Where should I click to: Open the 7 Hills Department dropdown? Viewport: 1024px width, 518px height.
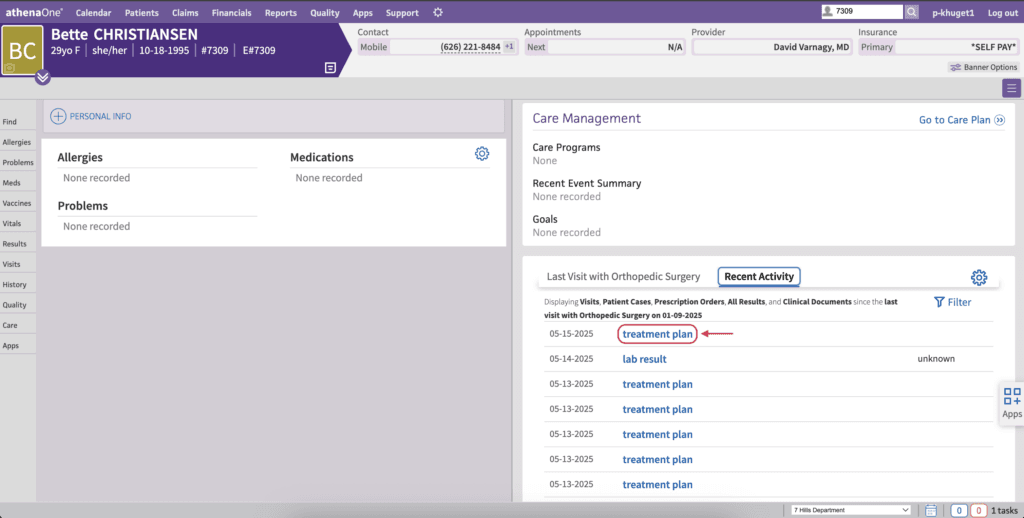tap(850, 510)
